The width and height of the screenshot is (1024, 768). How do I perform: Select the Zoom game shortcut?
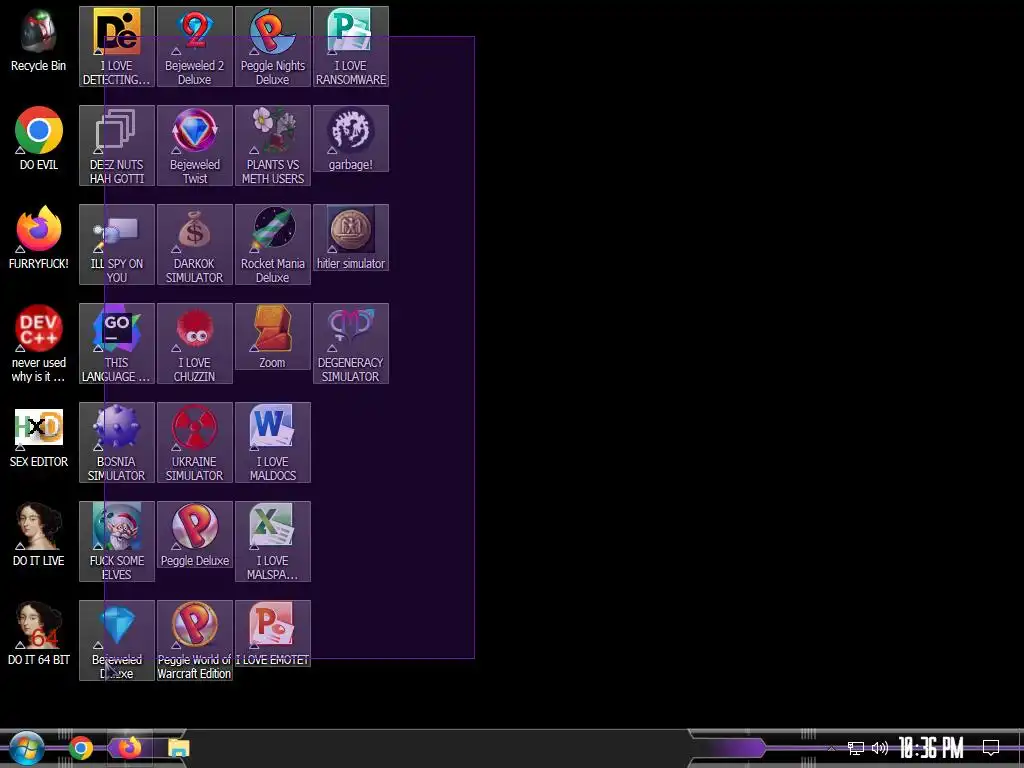click(273, 336)
